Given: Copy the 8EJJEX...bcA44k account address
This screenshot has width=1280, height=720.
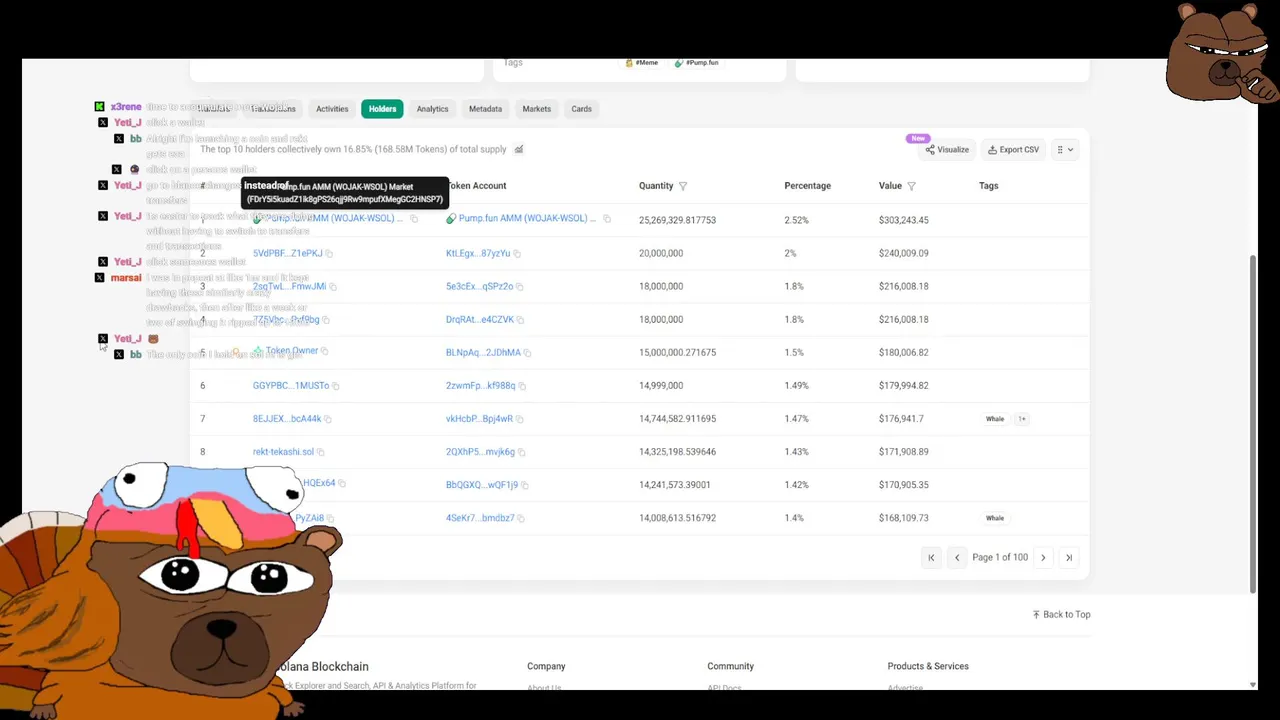Looking at the screenshot, I should (327, 419).
